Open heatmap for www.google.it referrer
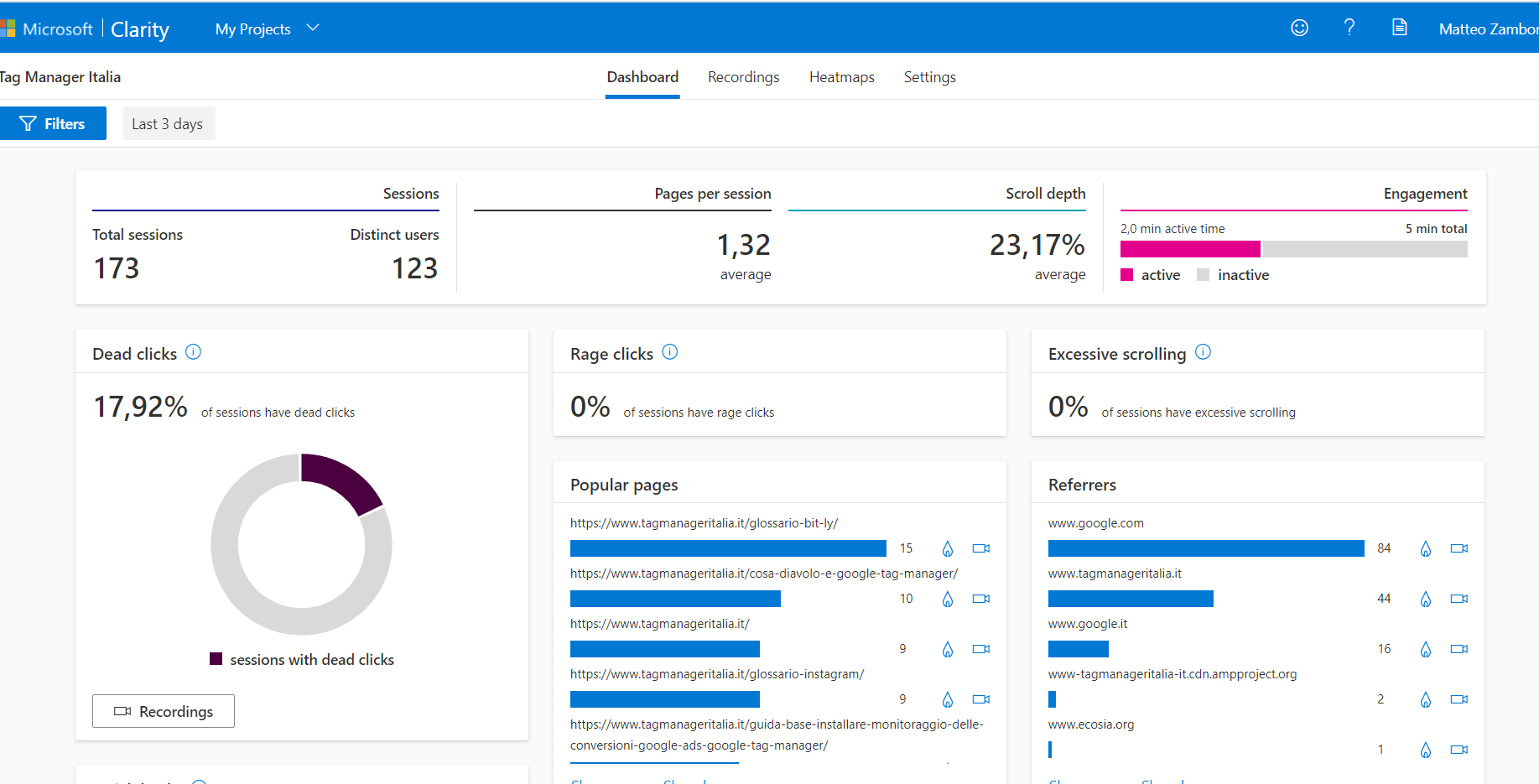Screen dimensions: 1539x784 tap(1426, 649)
